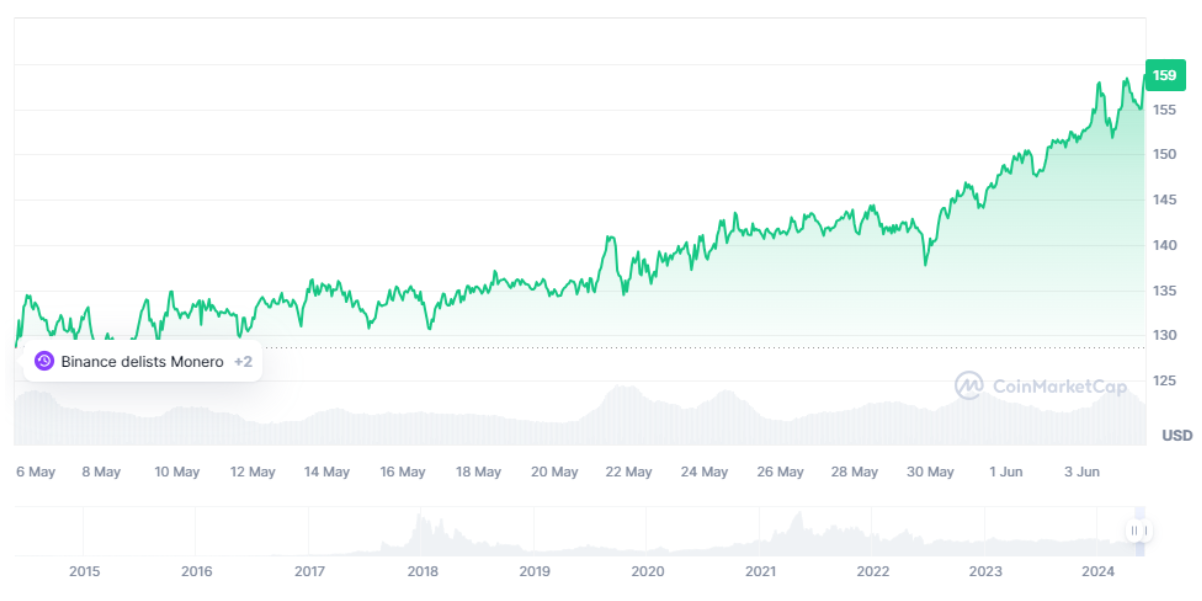Select year 2018 on the range navigator
Viewport: 1202px width, 601px height.
click(423, 572)
